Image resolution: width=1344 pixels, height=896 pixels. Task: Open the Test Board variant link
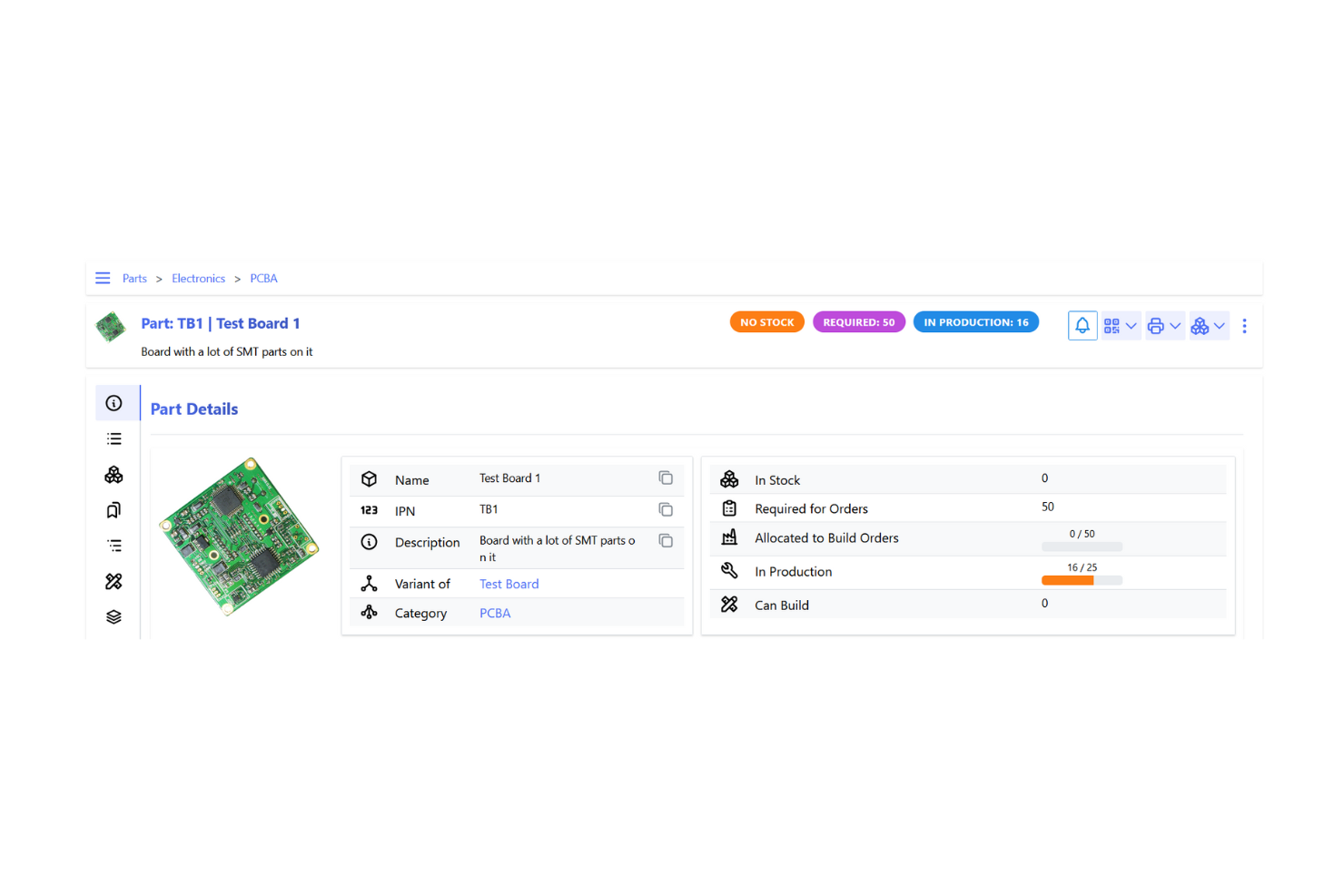tap(509, 584)
